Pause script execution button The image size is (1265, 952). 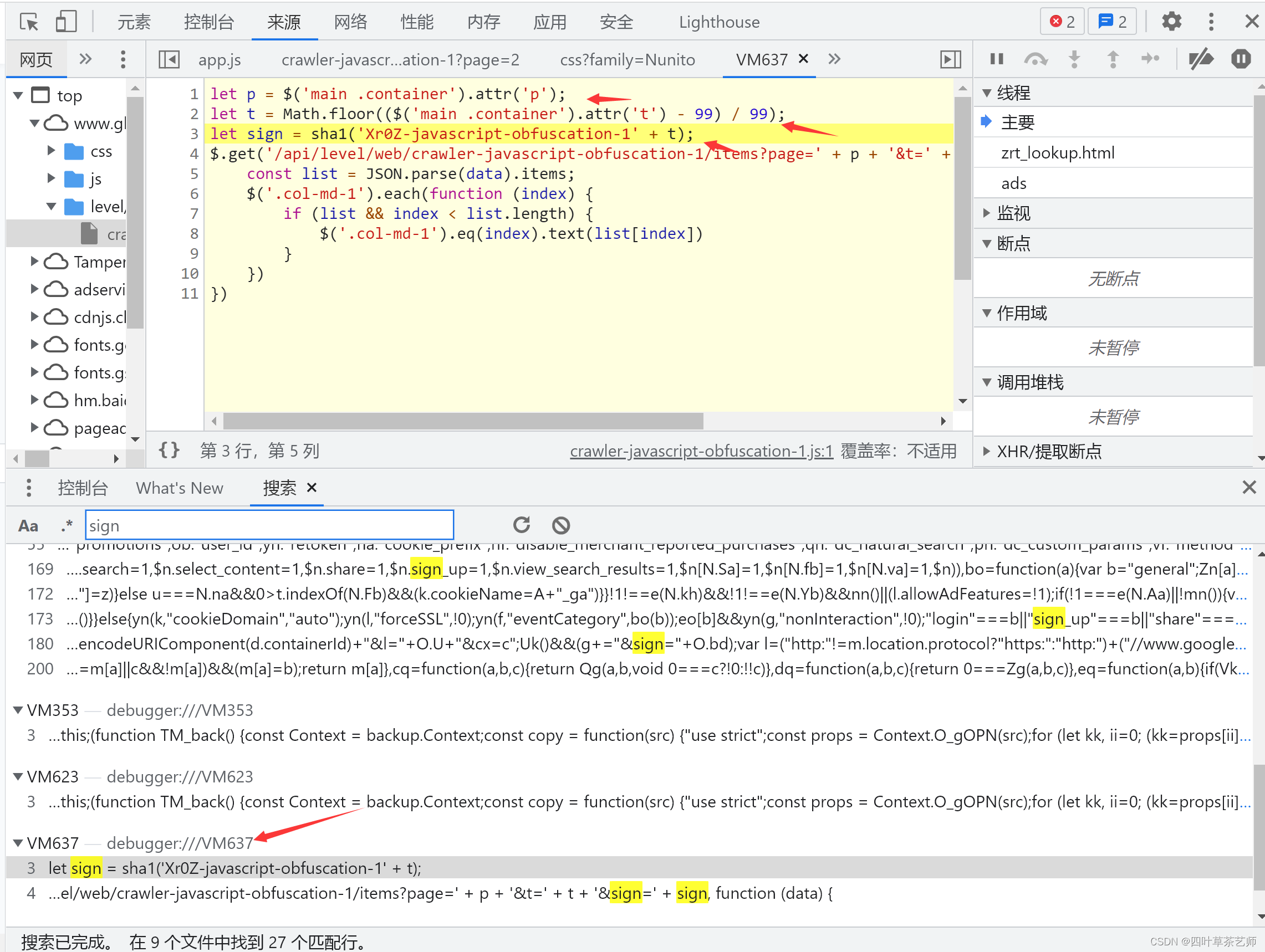[997, 59]
